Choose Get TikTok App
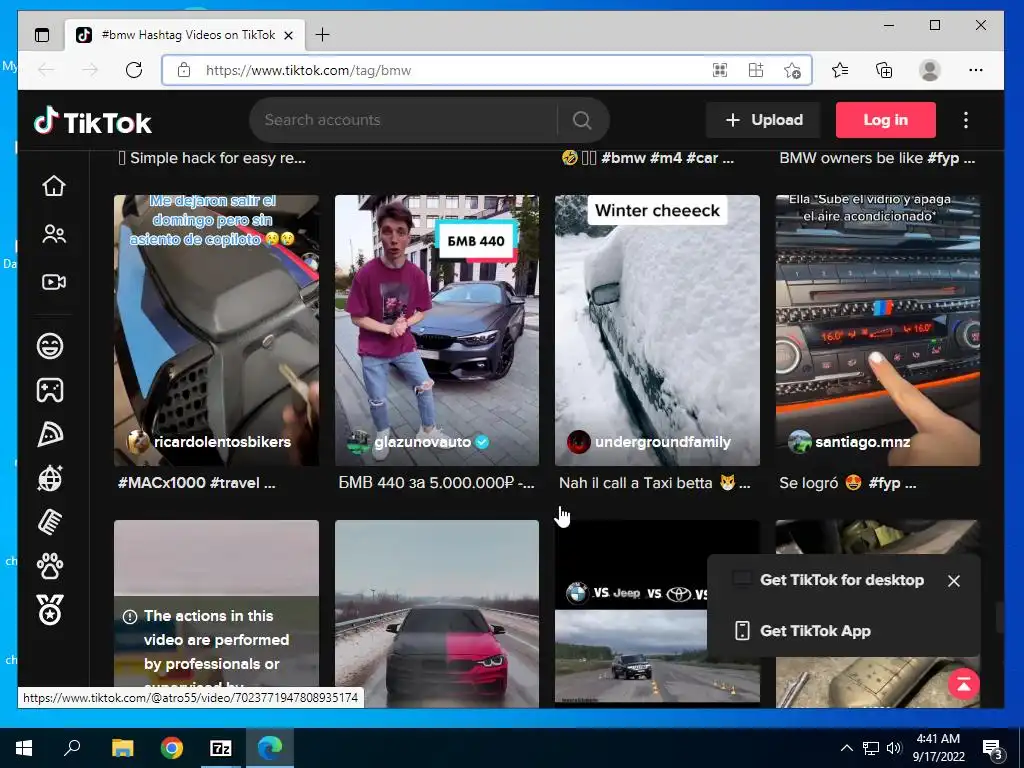Screen dimensions: 1024x768 coord(815,631)
